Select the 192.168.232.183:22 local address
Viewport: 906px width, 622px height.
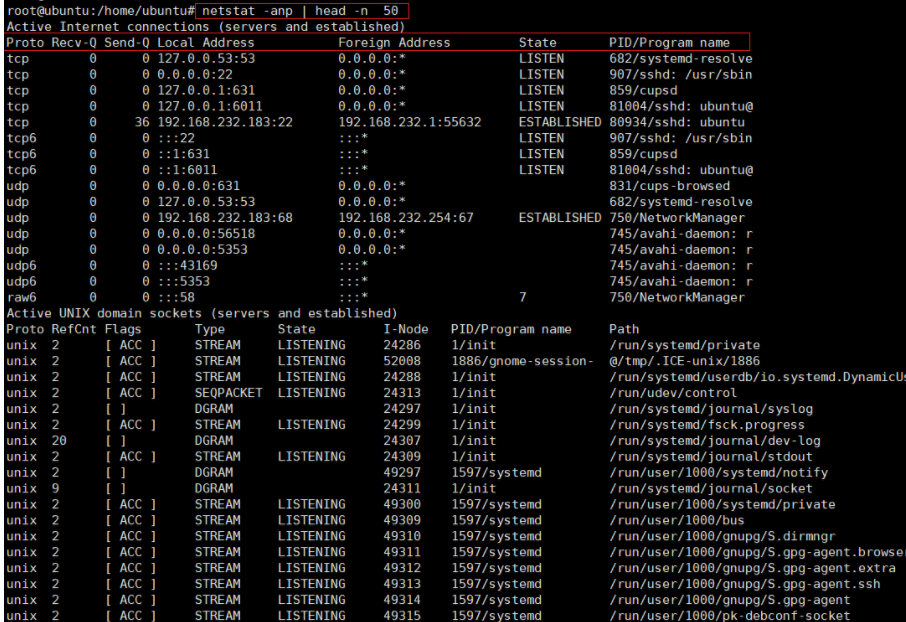click(225, 122)
